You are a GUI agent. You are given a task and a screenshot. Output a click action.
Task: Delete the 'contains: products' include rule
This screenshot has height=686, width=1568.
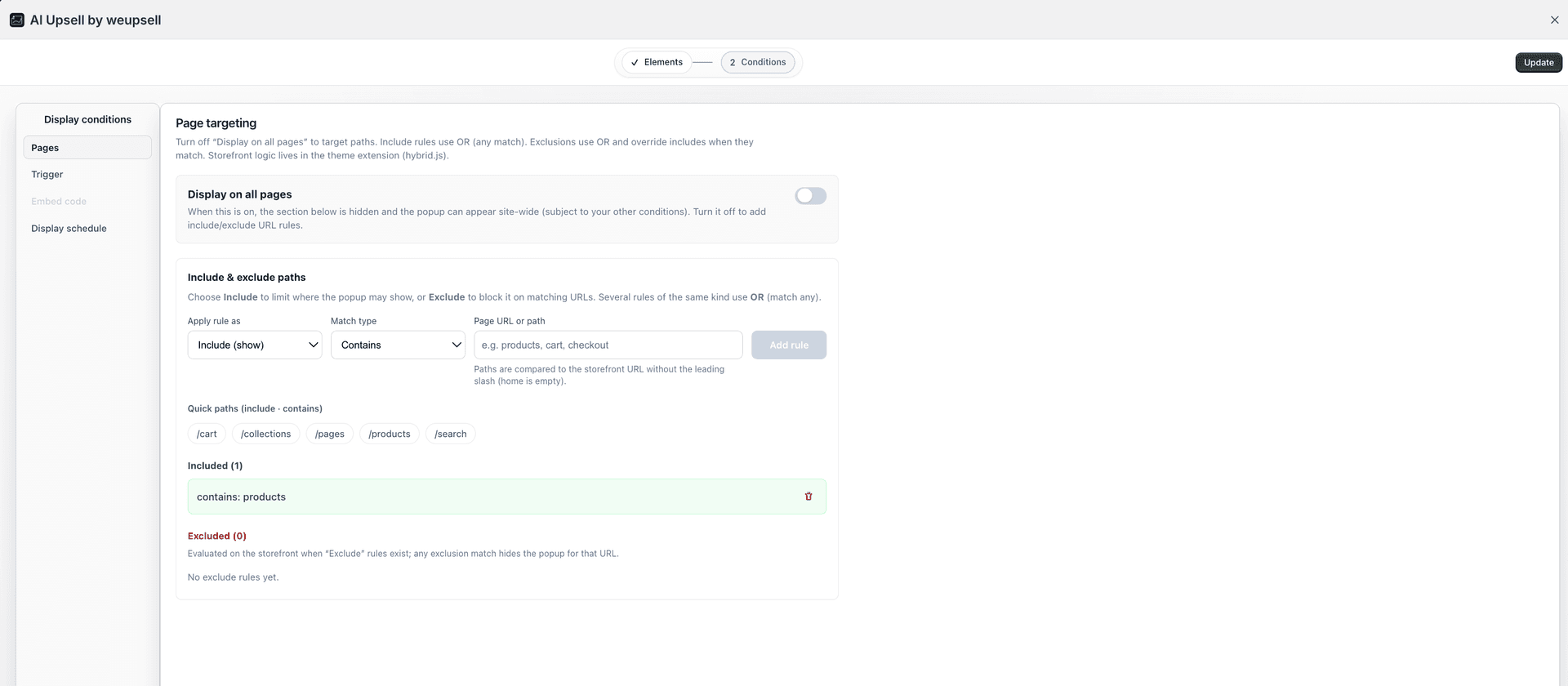(x=808, y=497)
